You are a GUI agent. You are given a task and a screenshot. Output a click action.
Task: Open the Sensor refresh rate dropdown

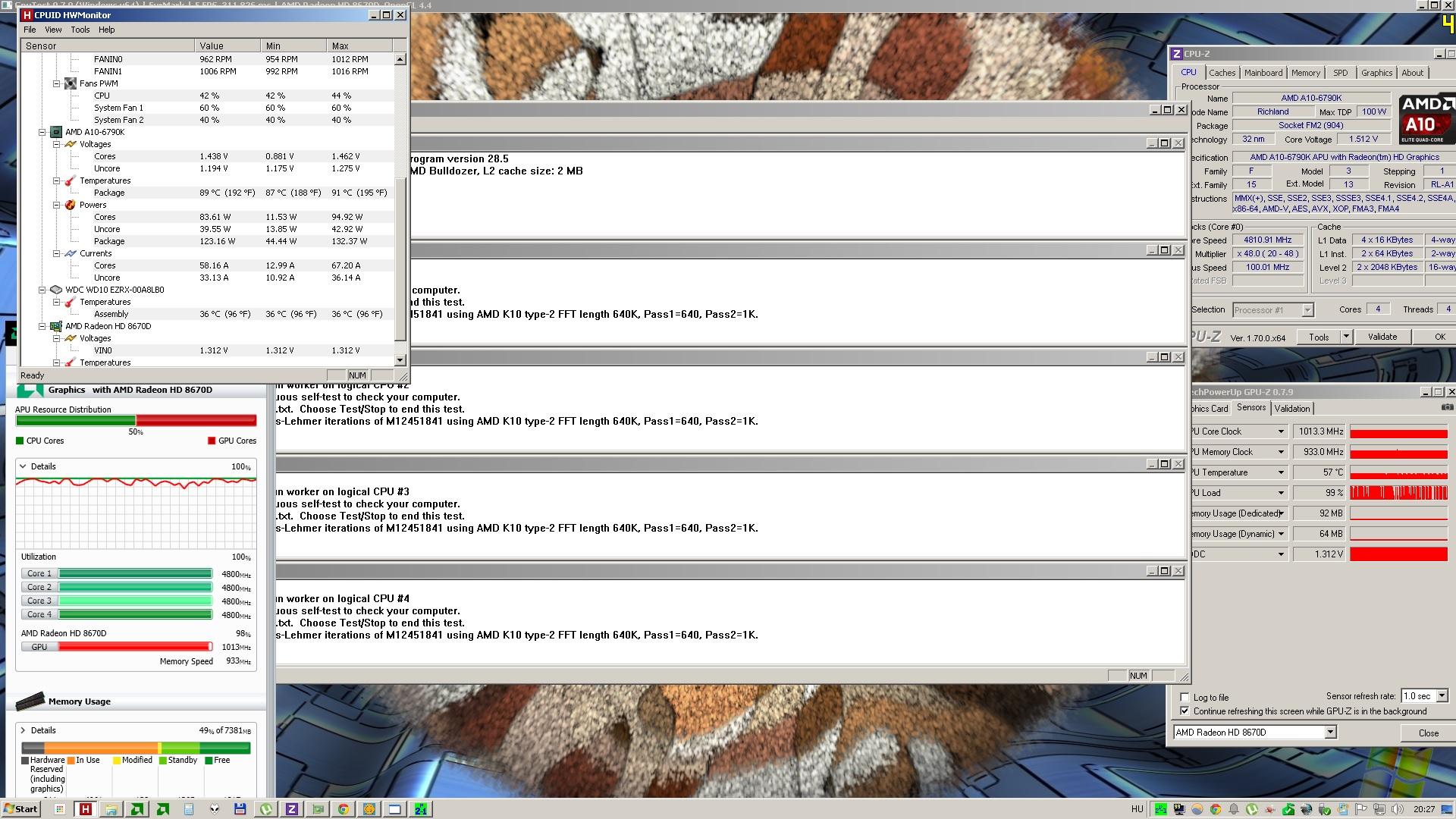pyautogui.click(x=1442, y=695)
